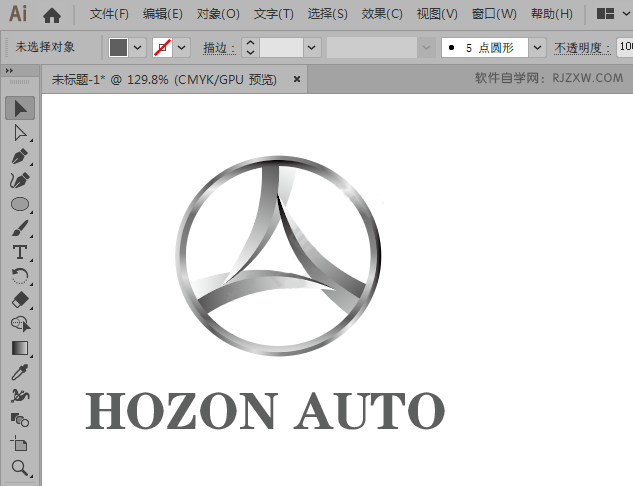Image resolution: width=633 pixels, height=486 pixels.
Task: Open the 视图(V) menu
Action: (x=437, y=14)
